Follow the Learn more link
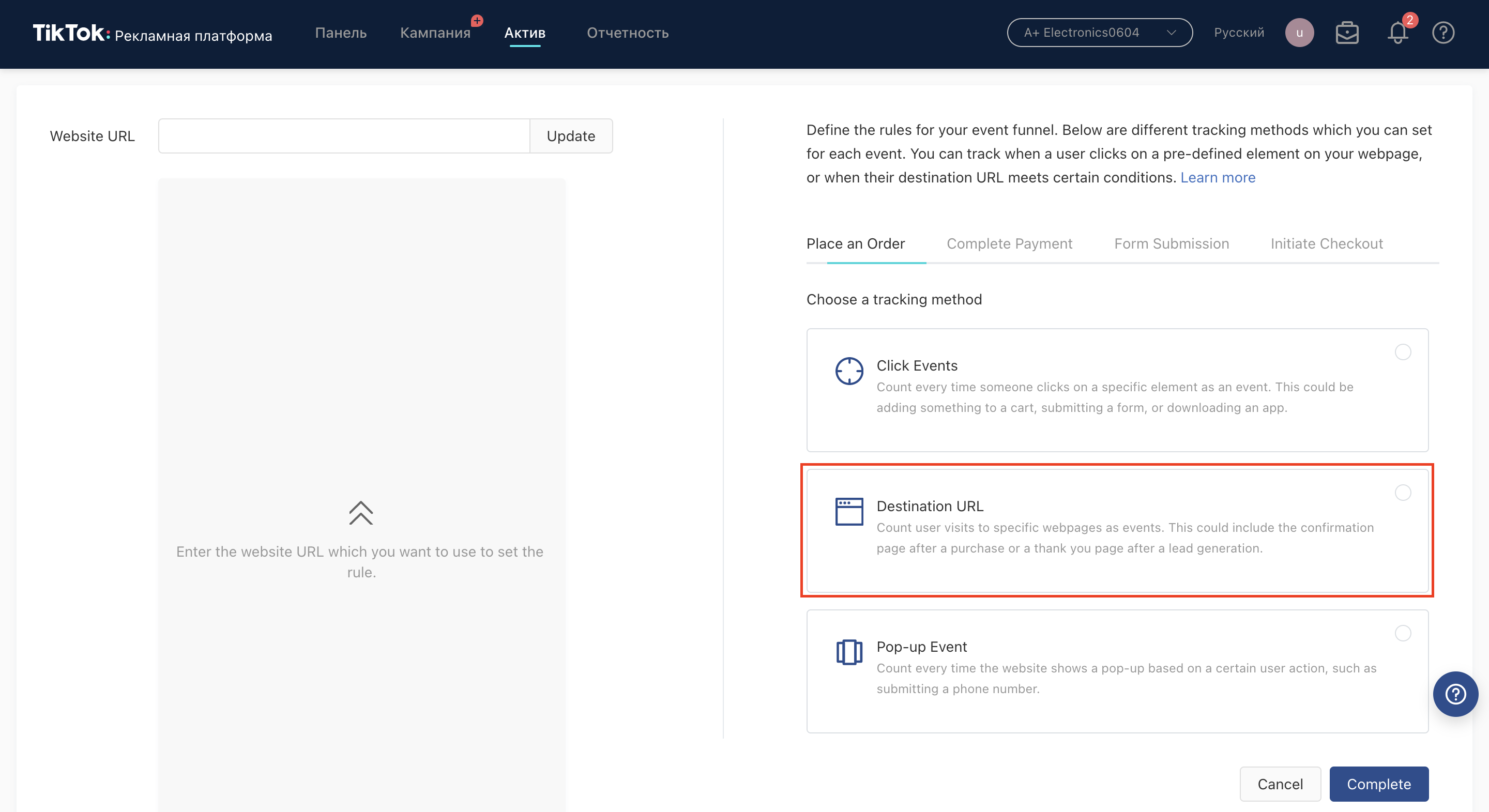Viewport: 1489px width, 812px height. pos(1218,177)
